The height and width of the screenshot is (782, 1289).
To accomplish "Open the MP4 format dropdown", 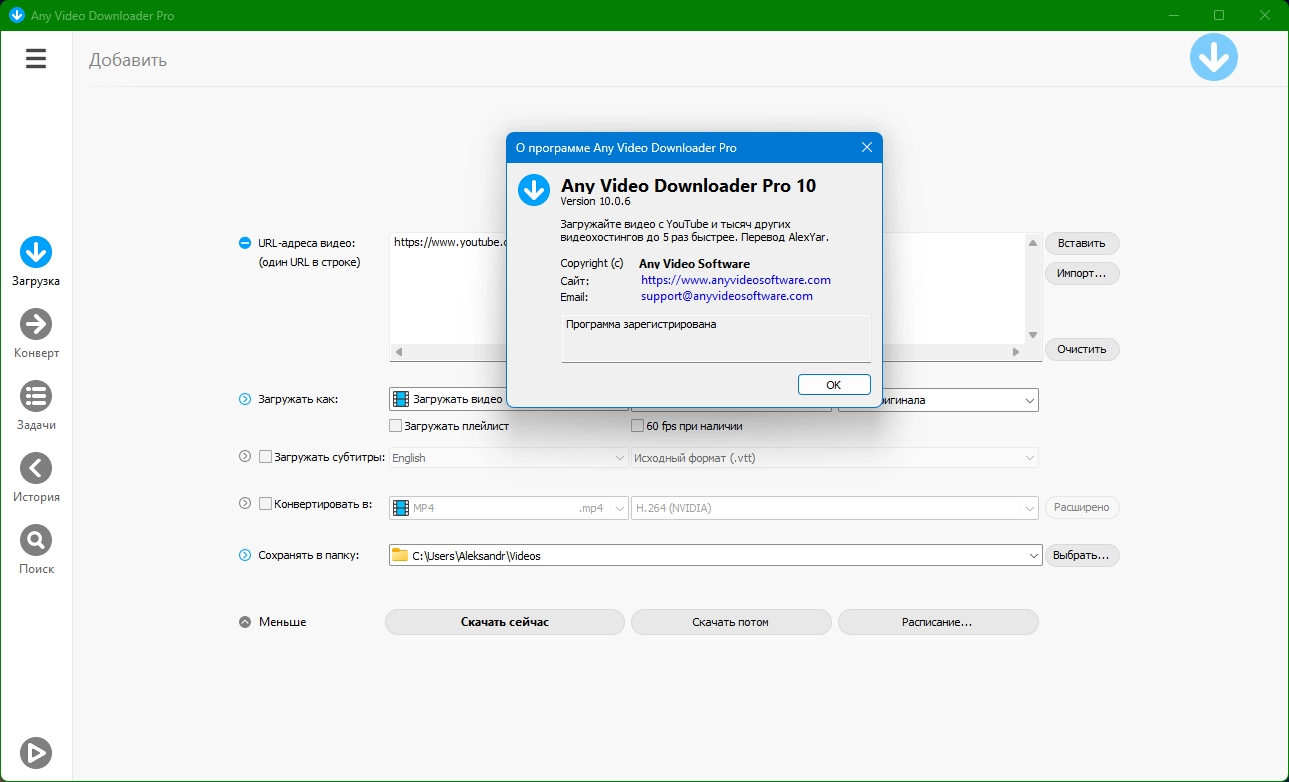I will (508, 508).
